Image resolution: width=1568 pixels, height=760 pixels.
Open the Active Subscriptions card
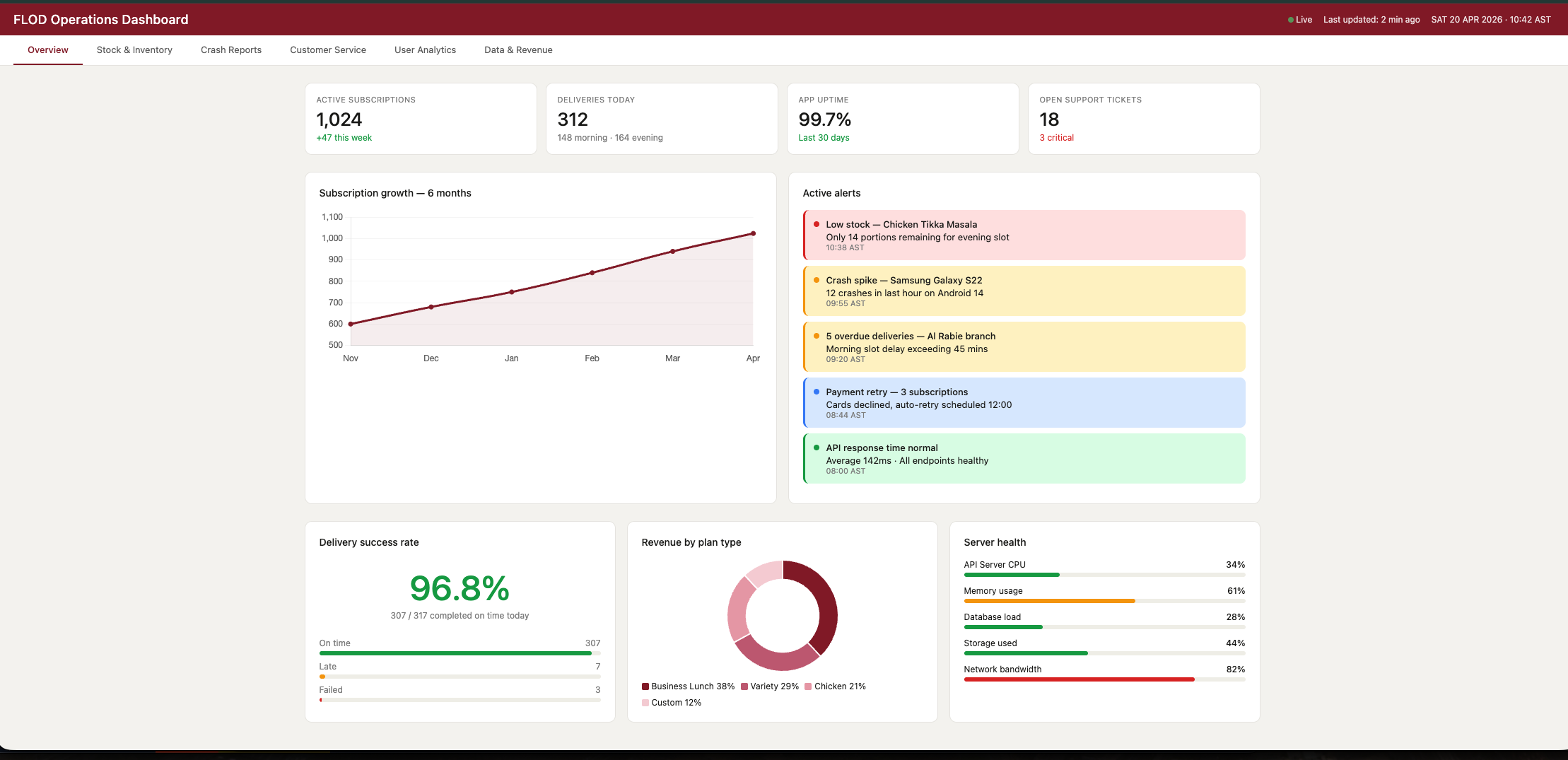(x=421, y=119)
